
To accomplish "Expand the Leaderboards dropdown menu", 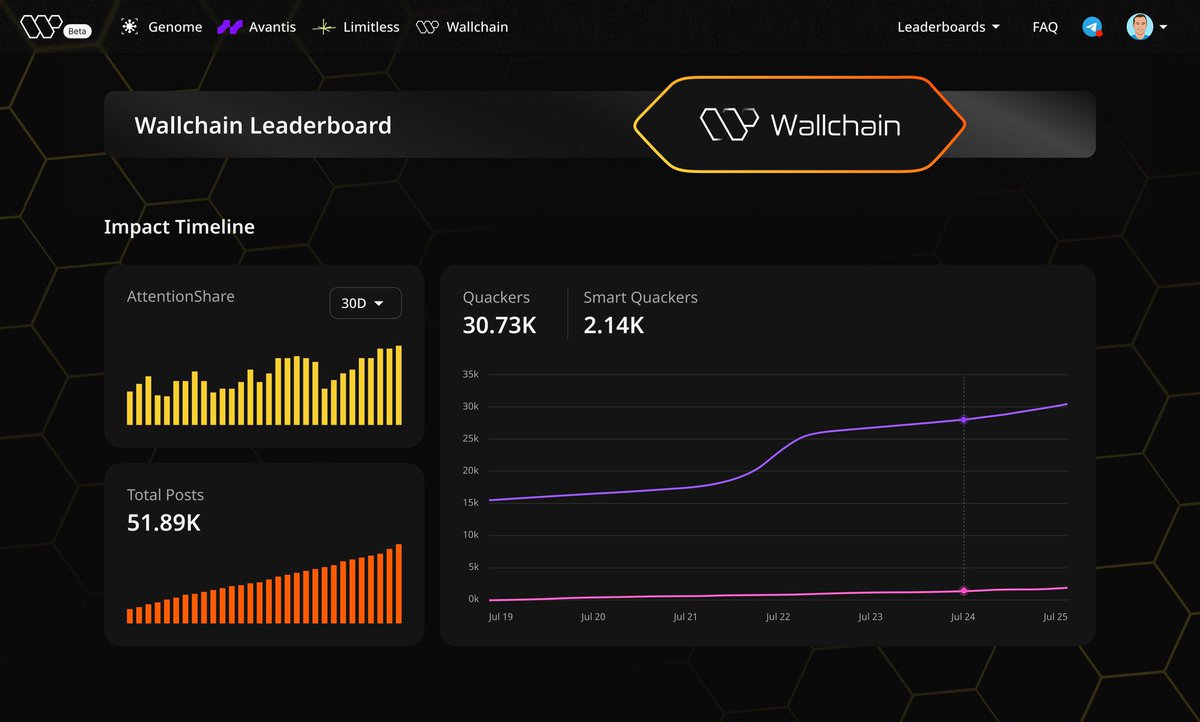I will pos(948,27).
